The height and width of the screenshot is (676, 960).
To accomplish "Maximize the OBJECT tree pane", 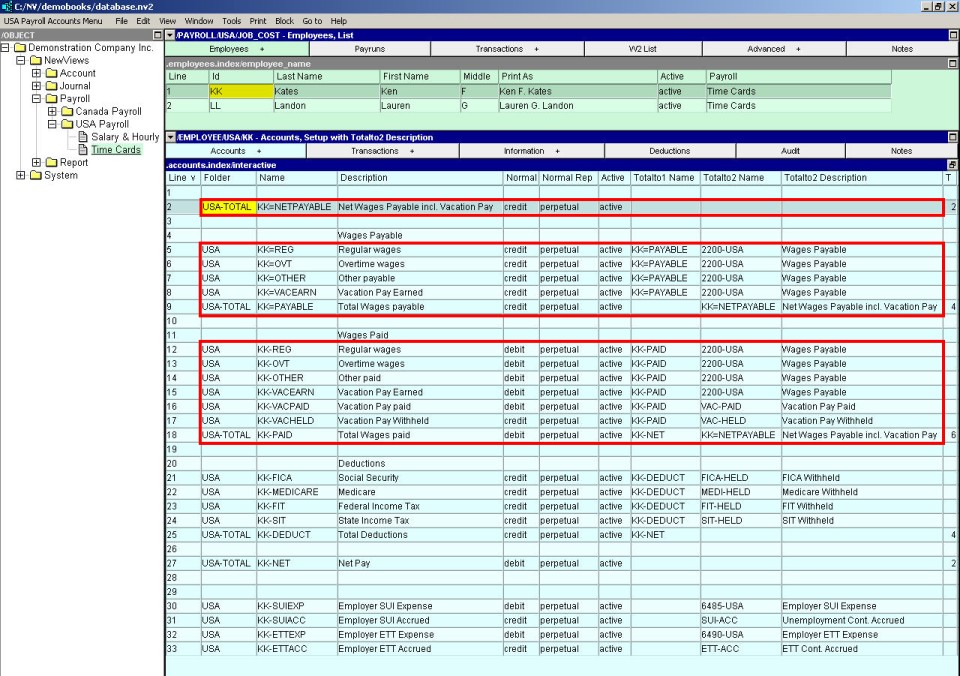I will [x=156, y=35].
